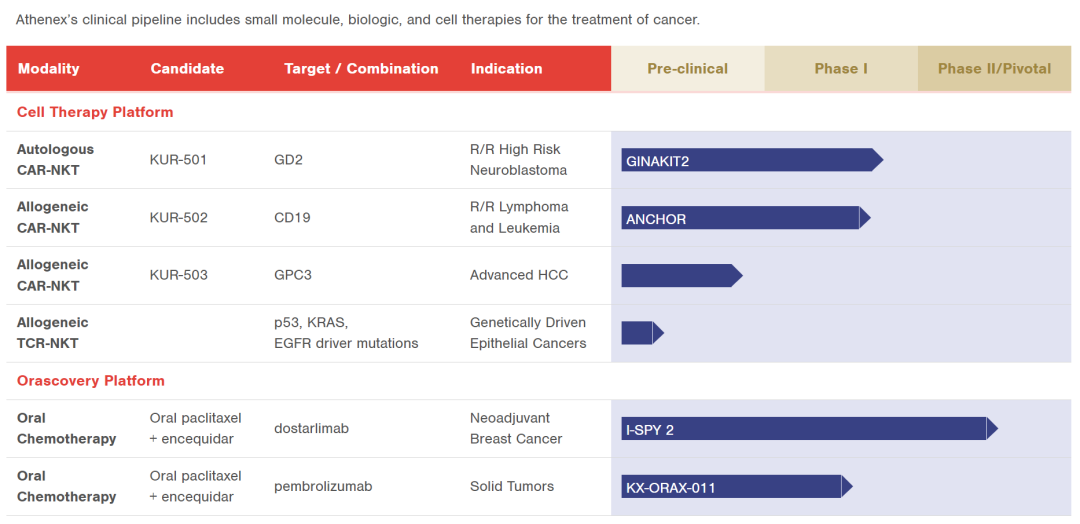The image size is (1080, 524).
Task: Select the I-SPY 2 trial bar
Action: (x=809, y=428)
